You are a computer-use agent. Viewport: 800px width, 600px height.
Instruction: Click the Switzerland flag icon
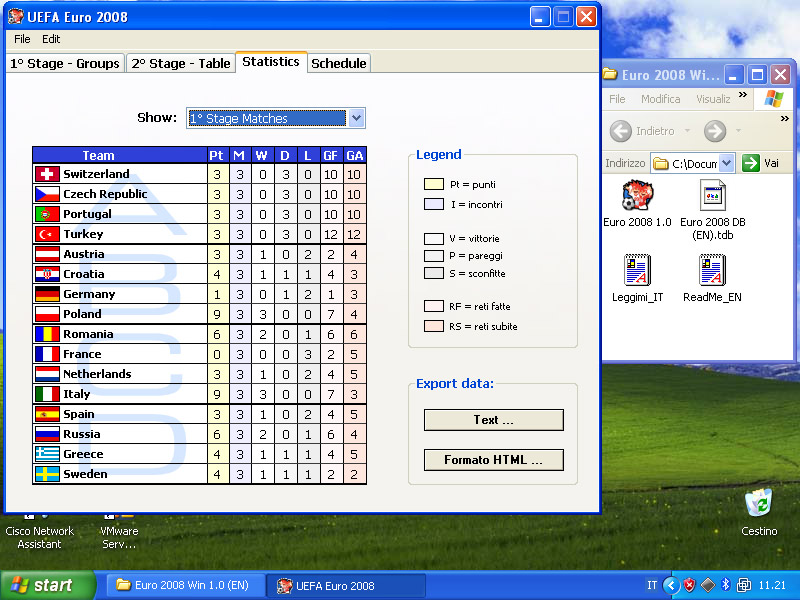47,174
